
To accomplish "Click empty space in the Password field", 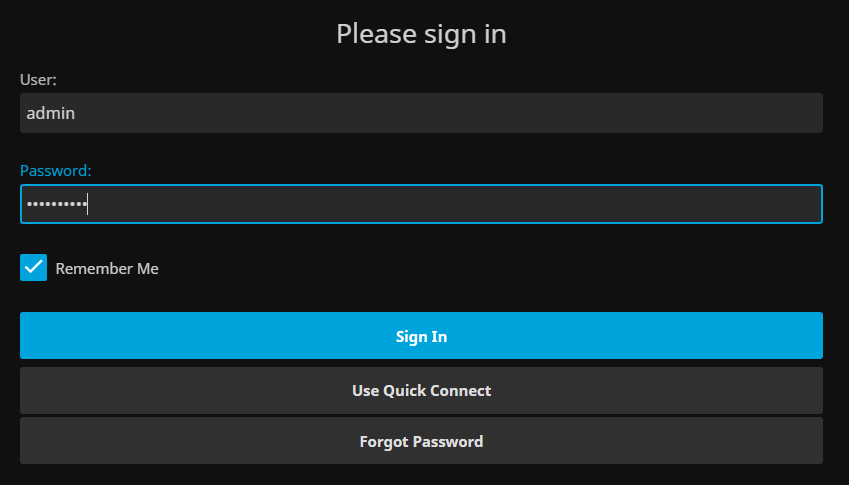I will (500, 204).
